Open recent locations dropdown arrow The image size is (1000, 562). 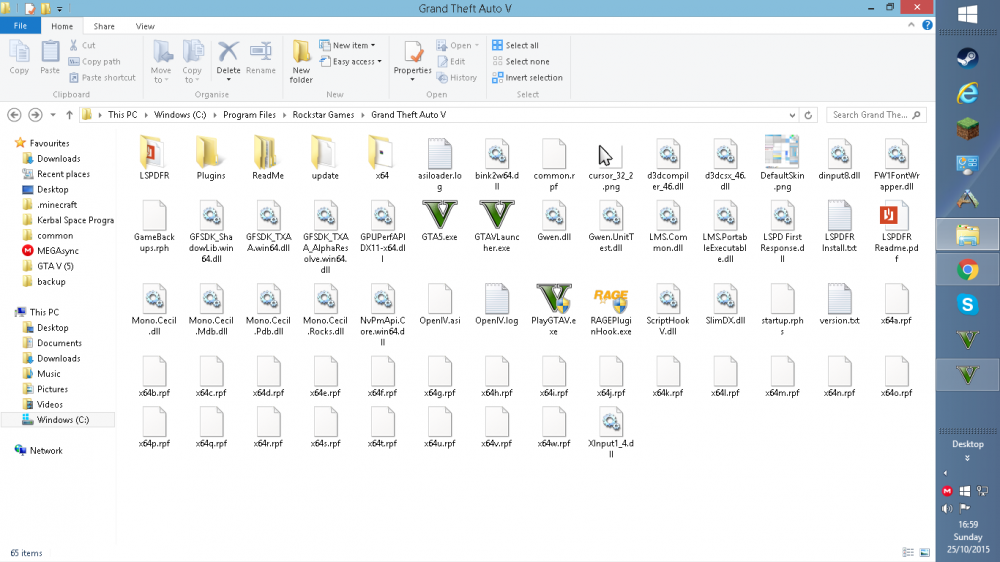[x=53, y=115]
